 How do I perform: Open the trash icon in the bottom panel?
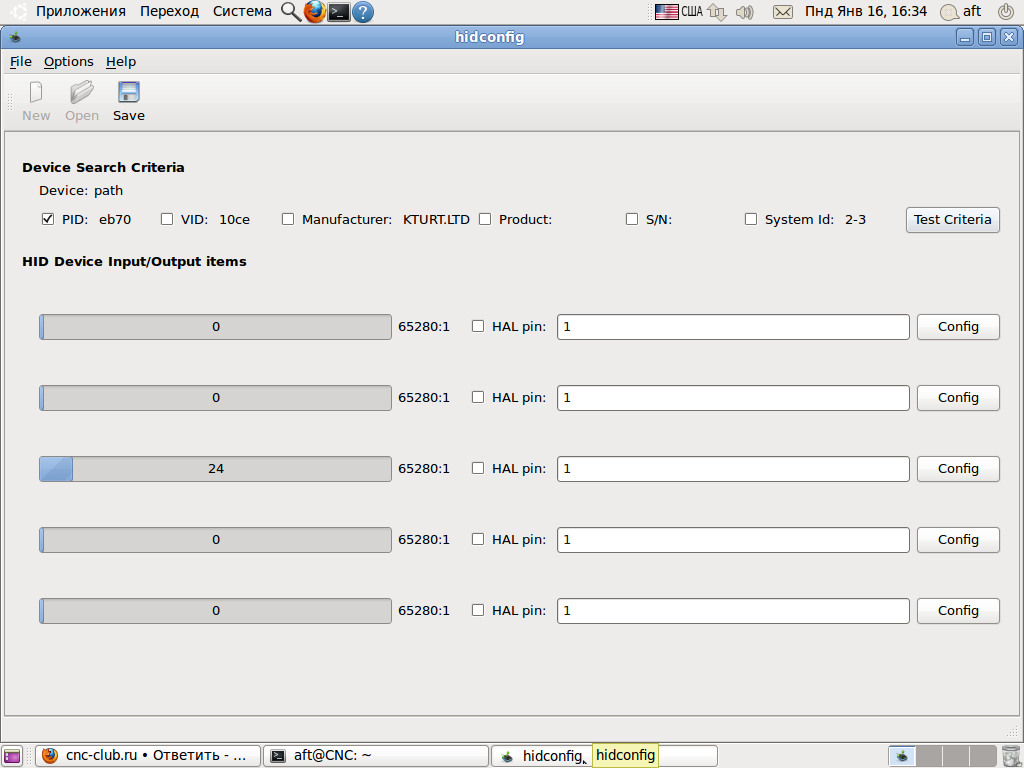(x=1010, y=756)
